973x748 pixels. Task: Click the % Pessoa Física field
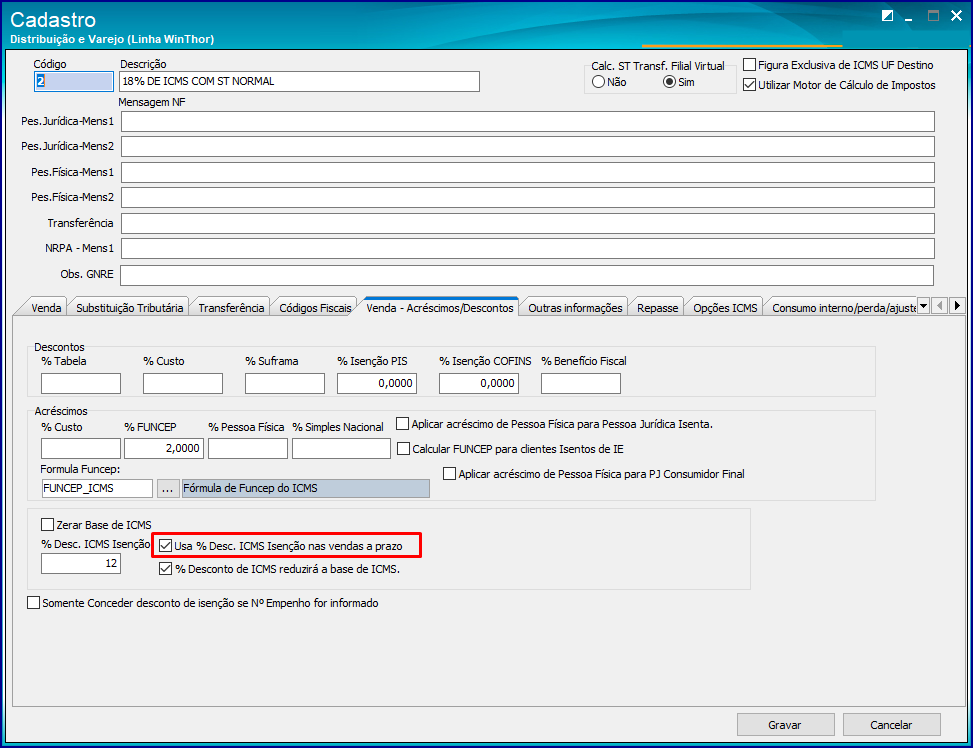pos(248,448)
